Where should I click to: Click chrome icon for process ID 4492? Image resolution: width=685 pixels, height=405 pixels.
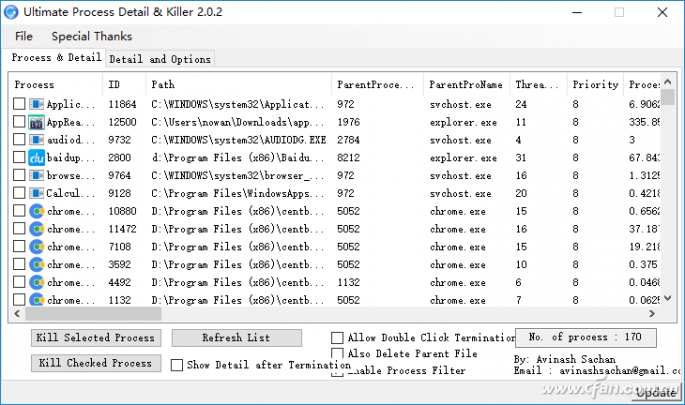(x=37, y=283)
